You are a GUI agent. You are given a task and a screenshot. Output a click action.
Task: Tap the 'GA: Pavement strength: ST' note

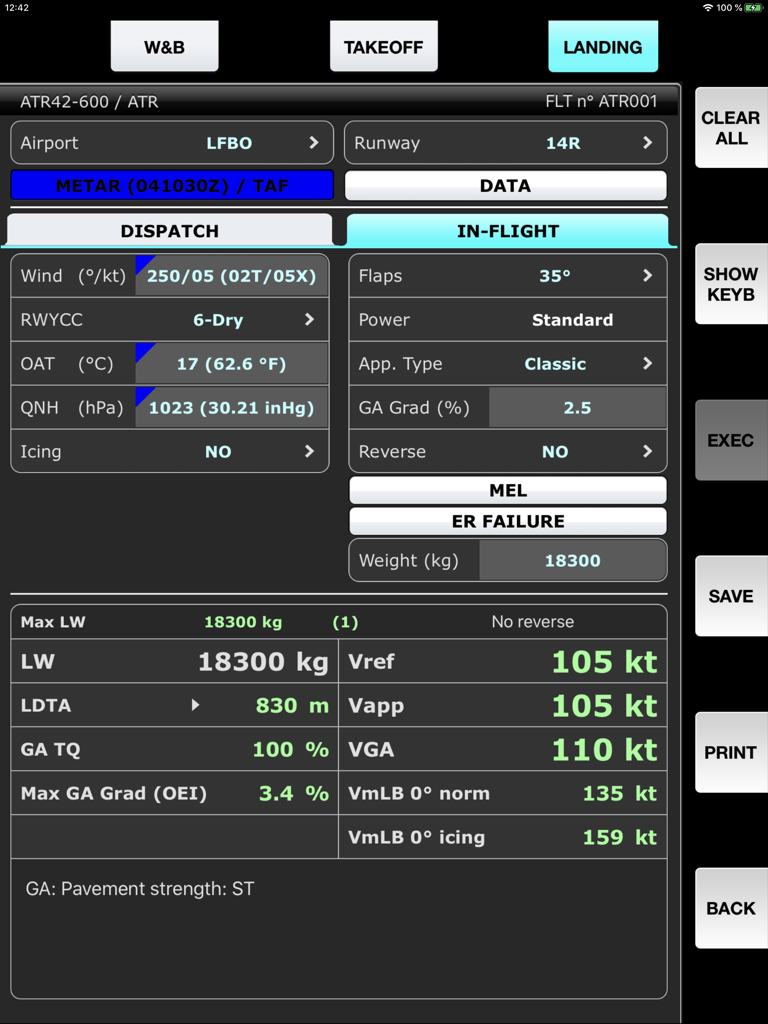[x=140, y=889]
